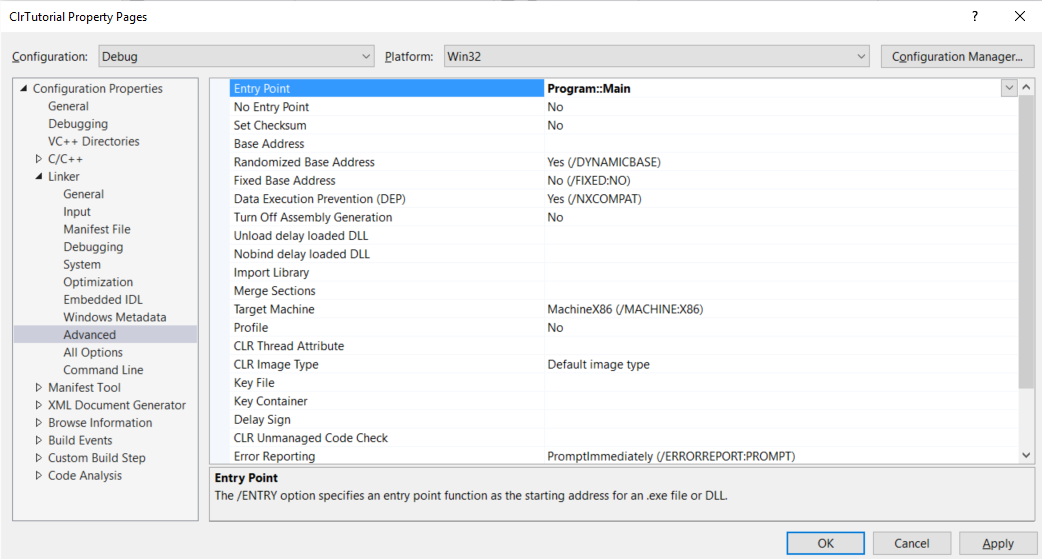Expand the Manifest Tool node

click(39, 388)
